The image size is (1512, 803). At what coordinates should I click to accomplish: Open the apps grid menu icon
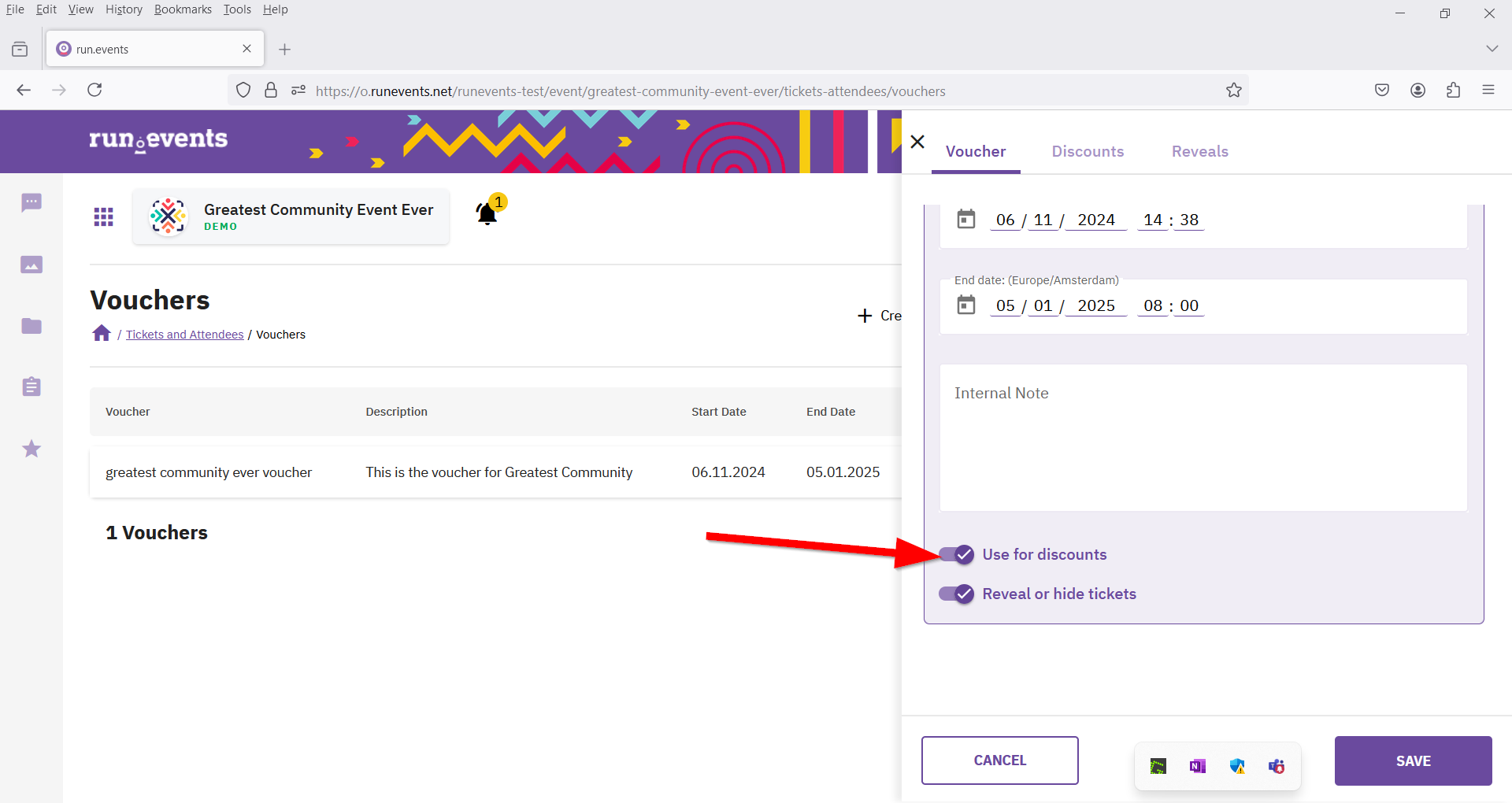tap(104, 216)
